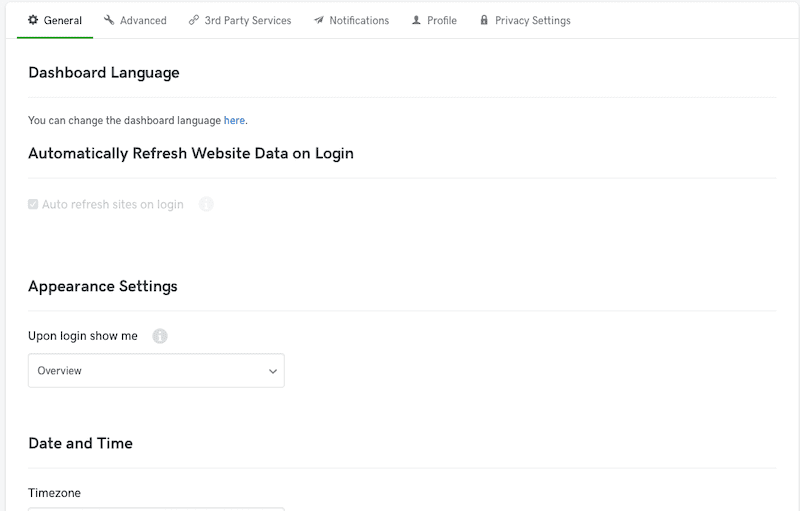The width and height of the screenshot is (800, 511).
Task: Click the Timezone label
Action: 54,493
